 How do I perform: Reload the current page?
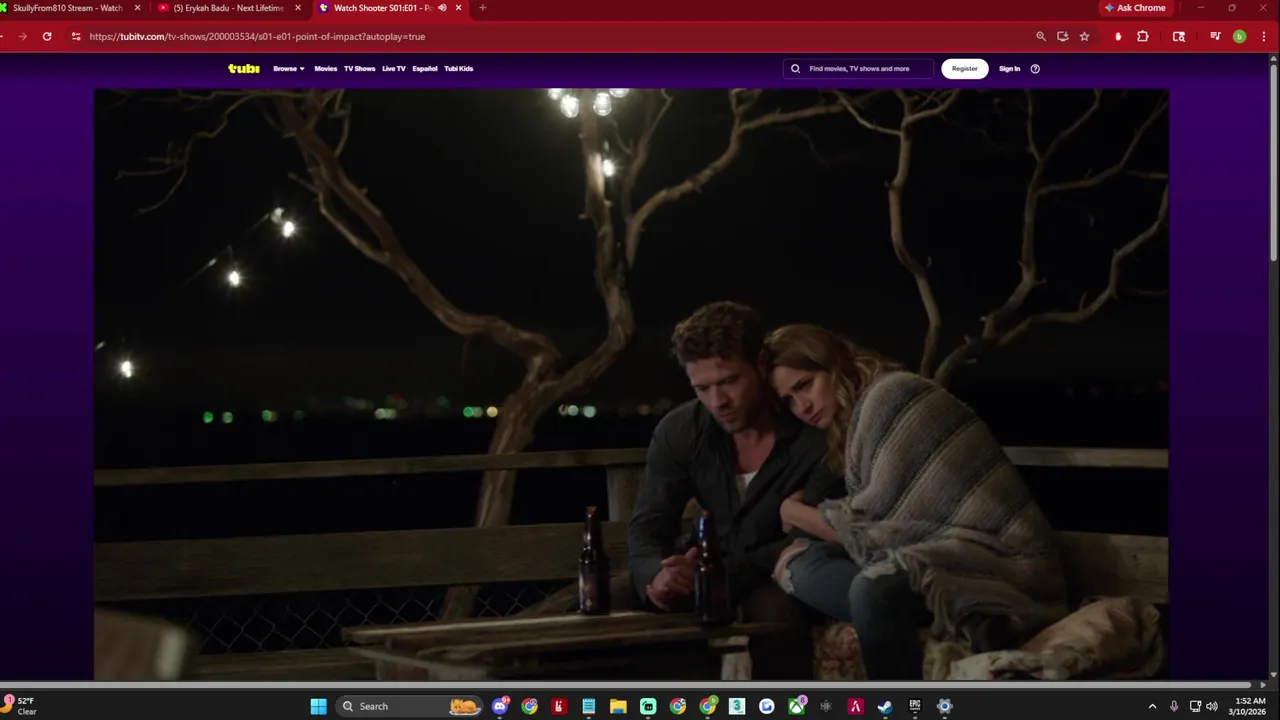tap(47, 36)
